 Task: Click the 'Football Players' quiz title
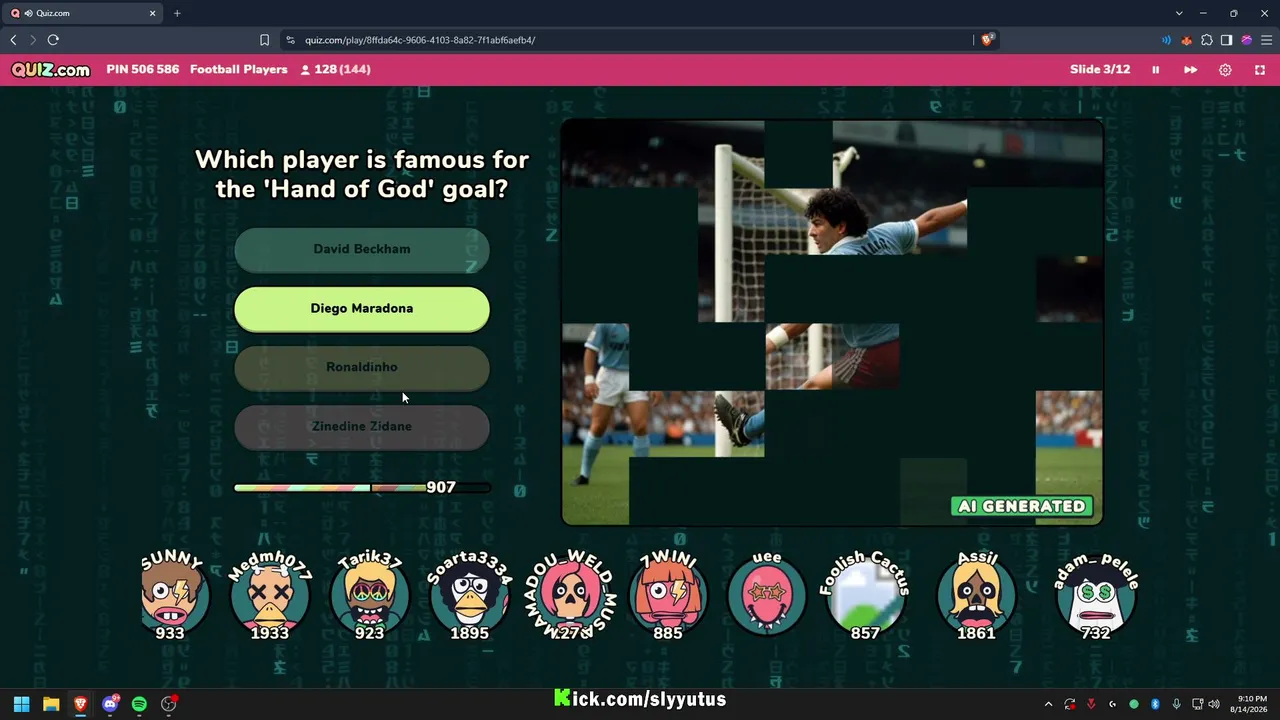coord(239,70)
